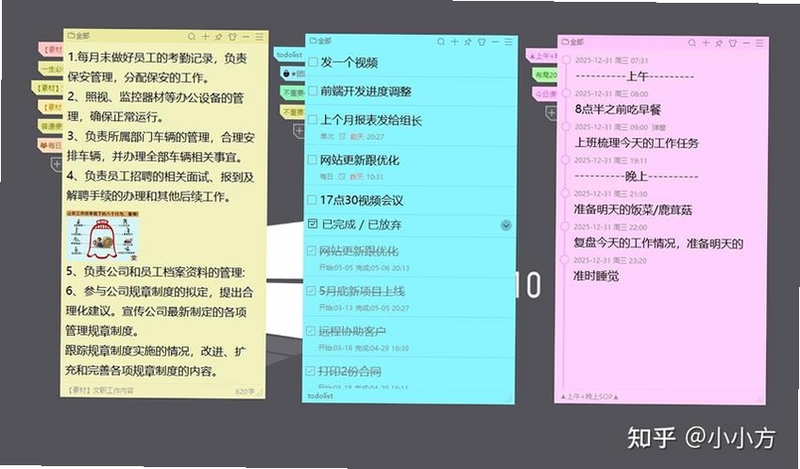This screenshot has width=800, height=469.
Task: Select the pink 上午+ side tab
Action: pos(542,56)
